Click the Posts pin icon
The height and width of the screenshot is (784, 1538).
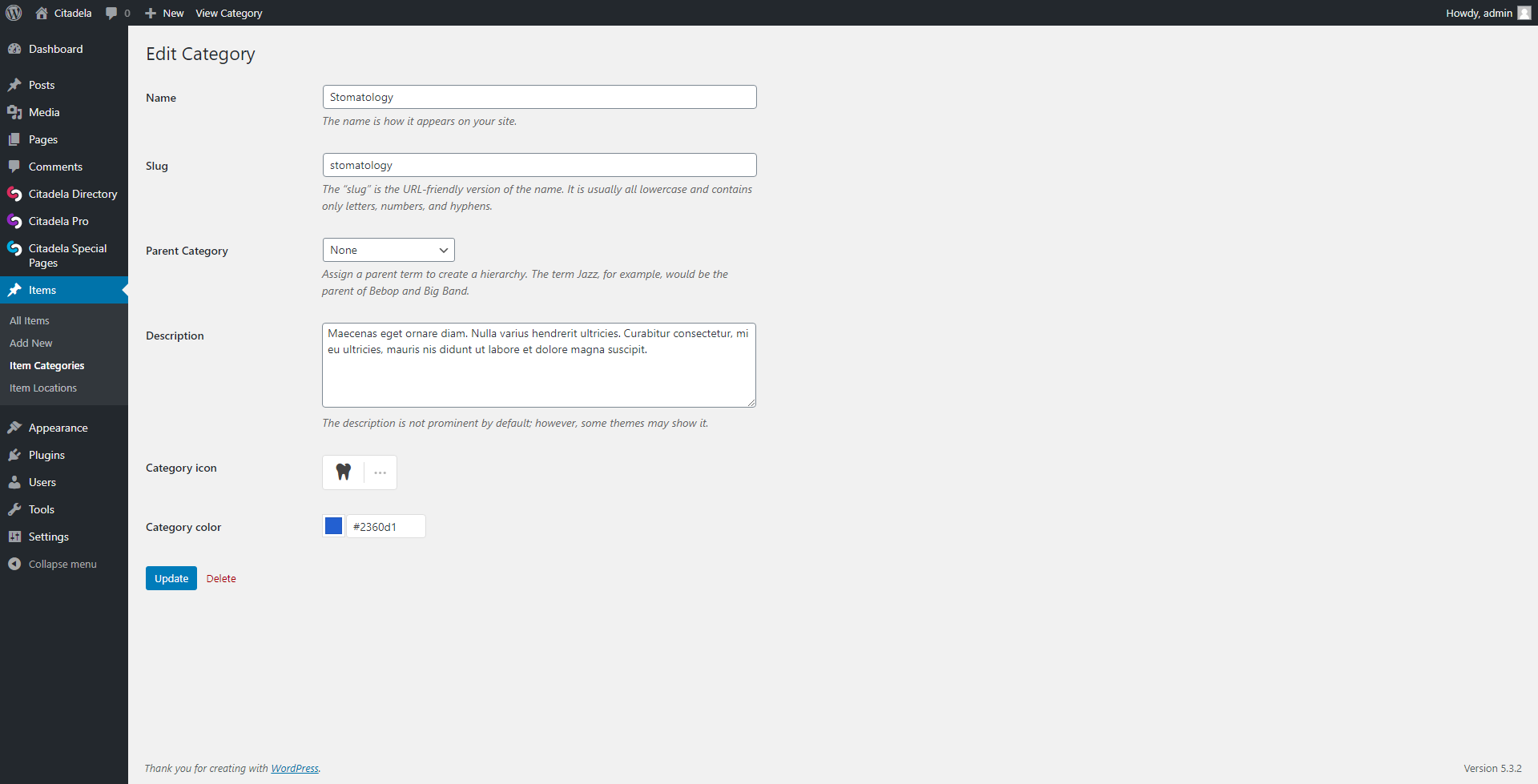[14, 85]
